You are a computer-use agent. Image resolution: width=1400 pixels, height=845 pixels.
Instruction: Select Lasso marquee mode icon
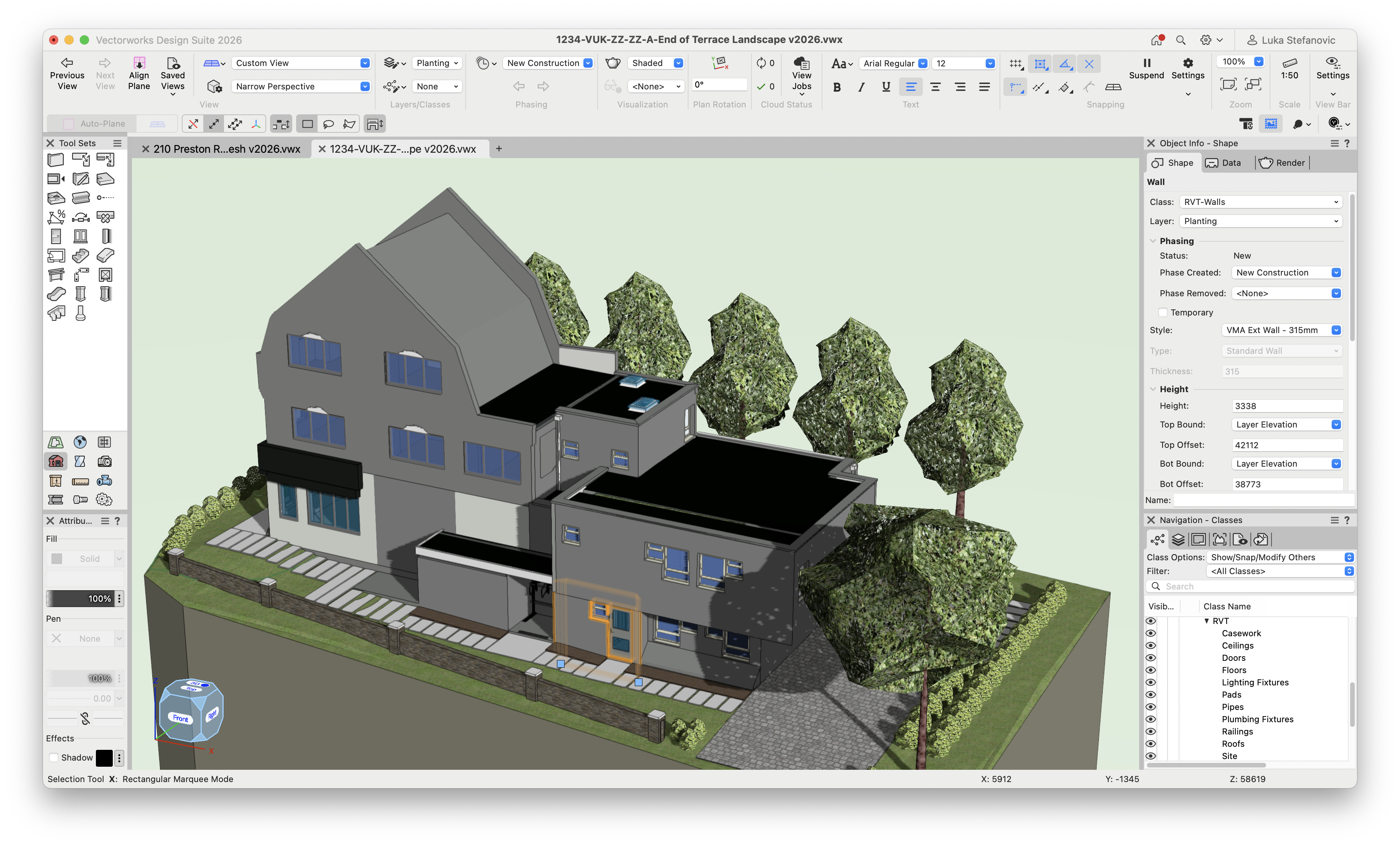(328, 124)
